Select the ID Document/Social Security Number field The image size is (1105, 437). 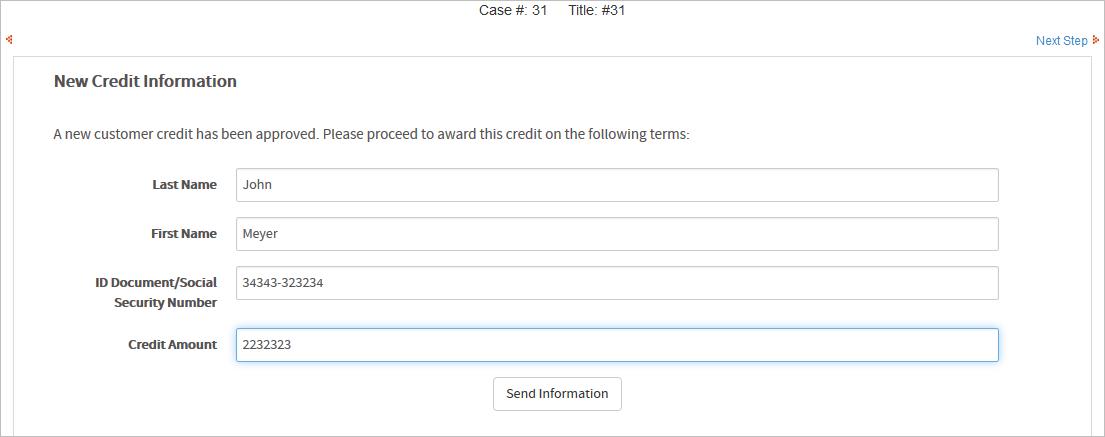tap(617, 283)
